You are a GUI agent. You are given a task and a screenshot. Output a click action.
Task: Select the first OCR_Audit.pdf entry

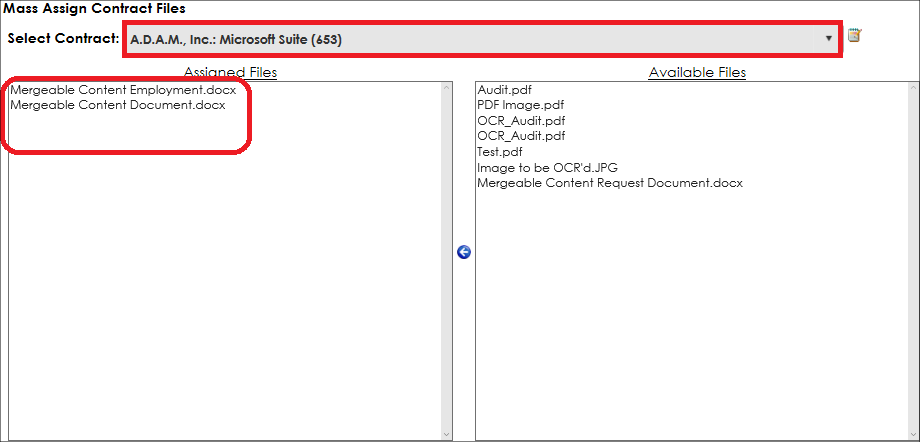(521, 121)
